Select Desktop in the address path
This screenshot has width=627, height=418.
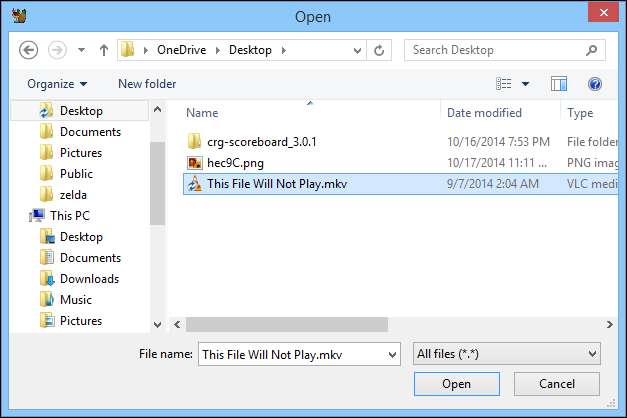point(250,50)
